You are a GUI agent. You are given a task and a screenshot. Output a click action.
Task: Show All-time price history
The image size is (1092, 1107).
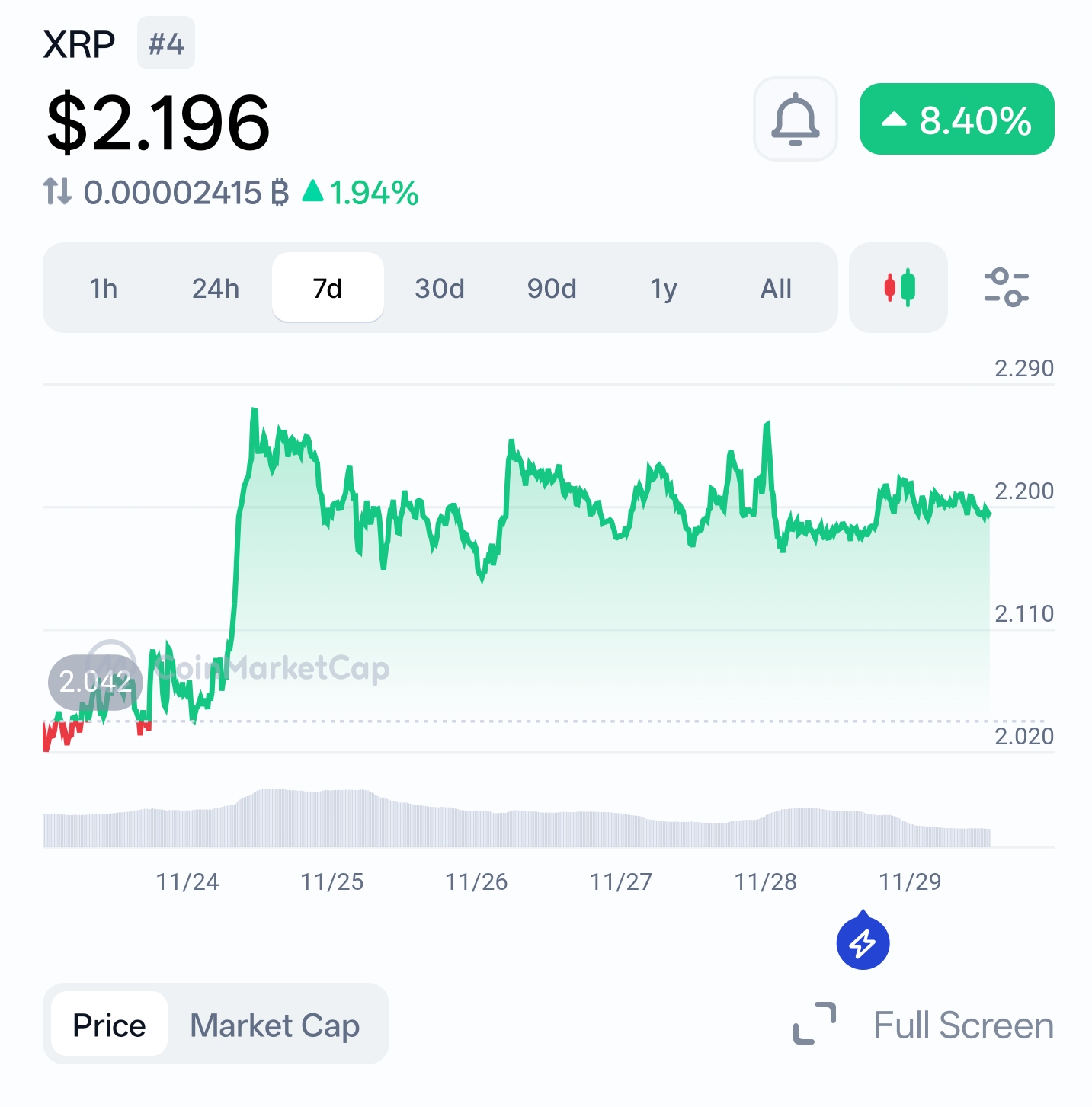[x=776, y=289]
